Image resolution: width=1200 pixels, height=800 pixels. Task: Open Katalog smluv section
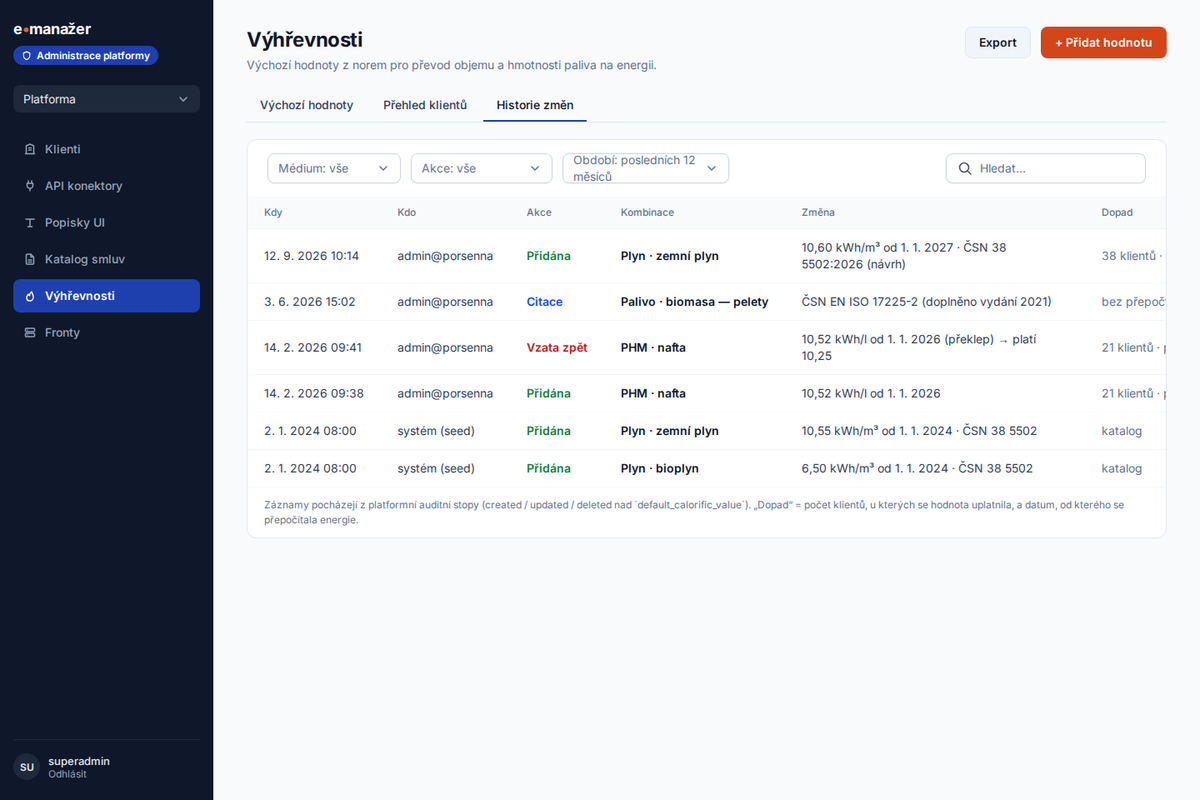(x=106, y=259)
